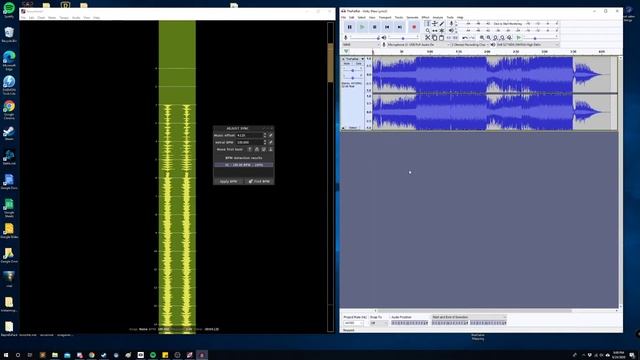Solo the audio track
640x360 pixels.
click(x=359, y=64)
